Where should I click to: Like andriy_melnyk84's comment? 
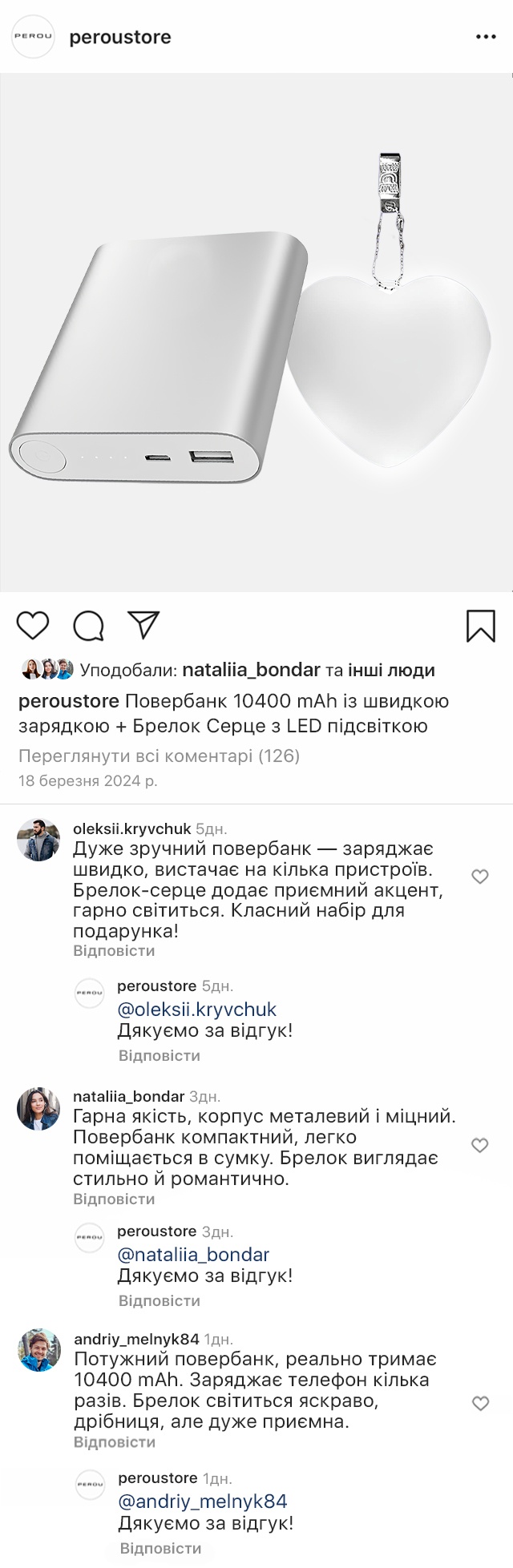point(480,1404)
